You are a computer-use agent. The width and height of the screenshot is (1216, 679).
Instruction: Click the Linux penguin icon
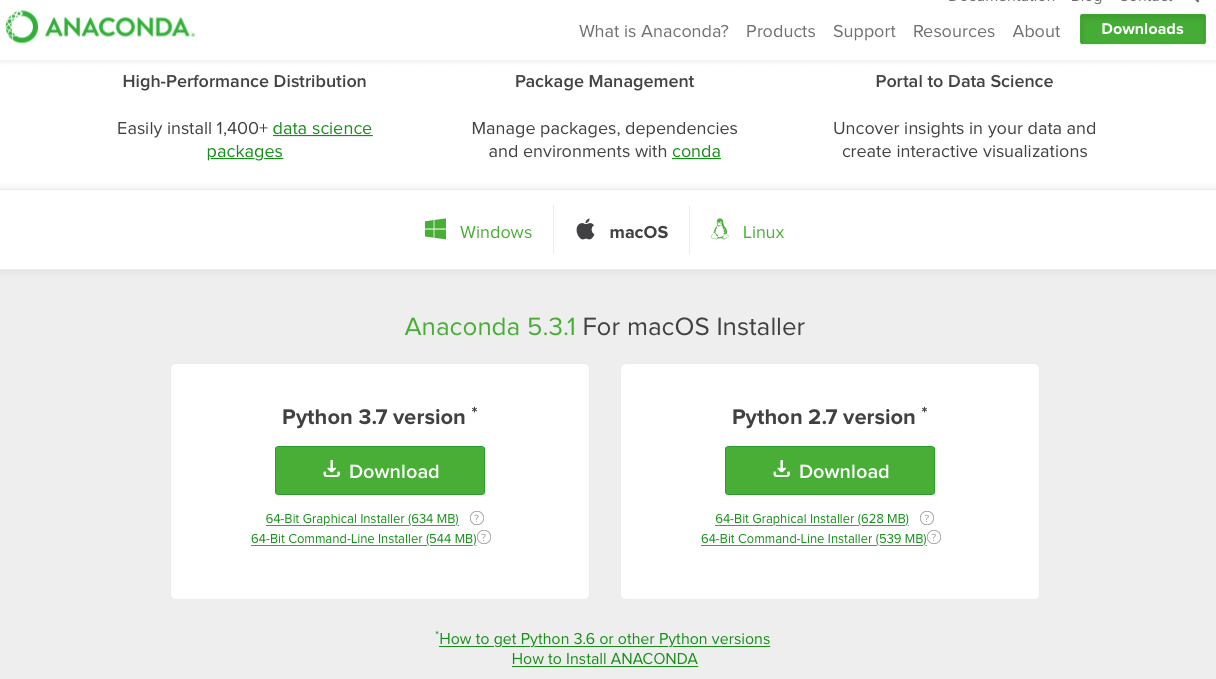click(719, 230)
